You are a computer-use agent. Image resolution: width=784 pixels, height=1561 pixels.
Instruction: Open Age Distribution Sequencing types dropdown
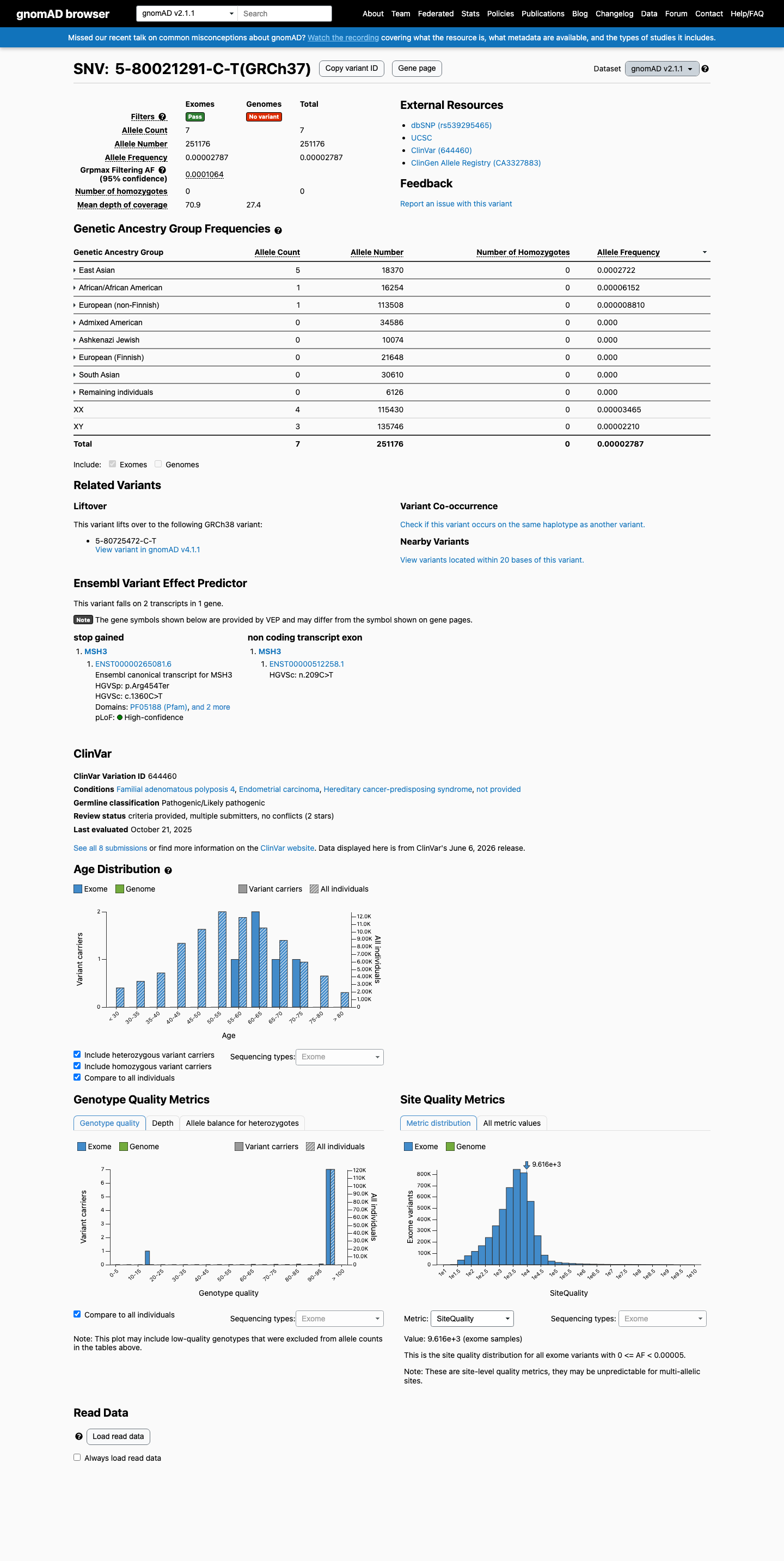[x=339, y=1057]
